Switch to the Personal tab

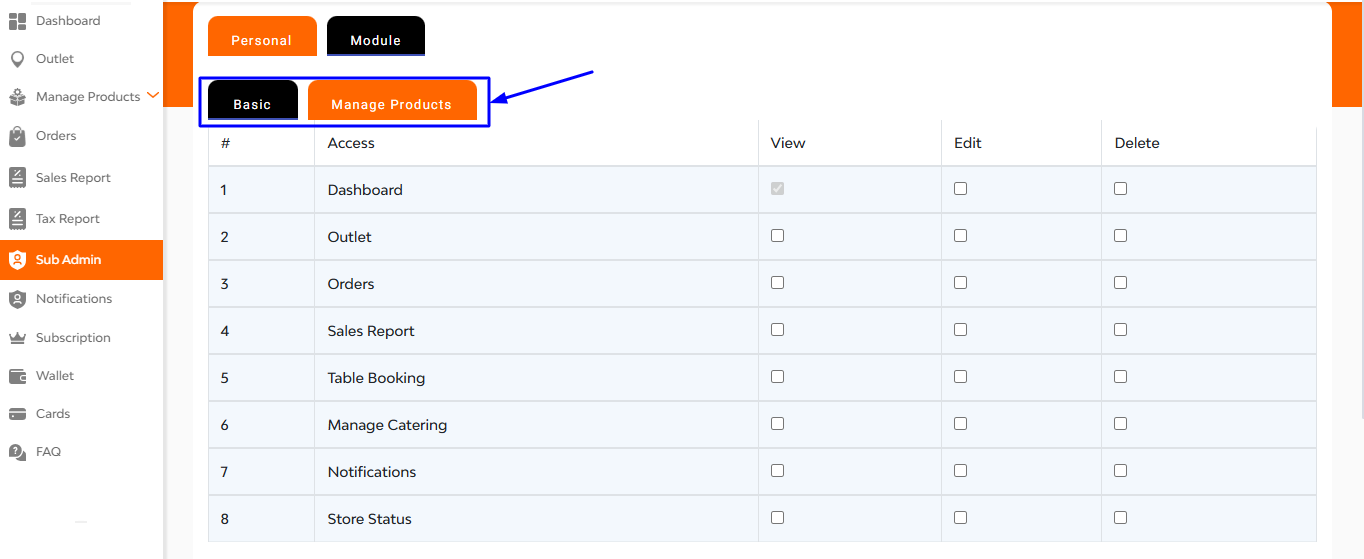click(x=262, y=37)
